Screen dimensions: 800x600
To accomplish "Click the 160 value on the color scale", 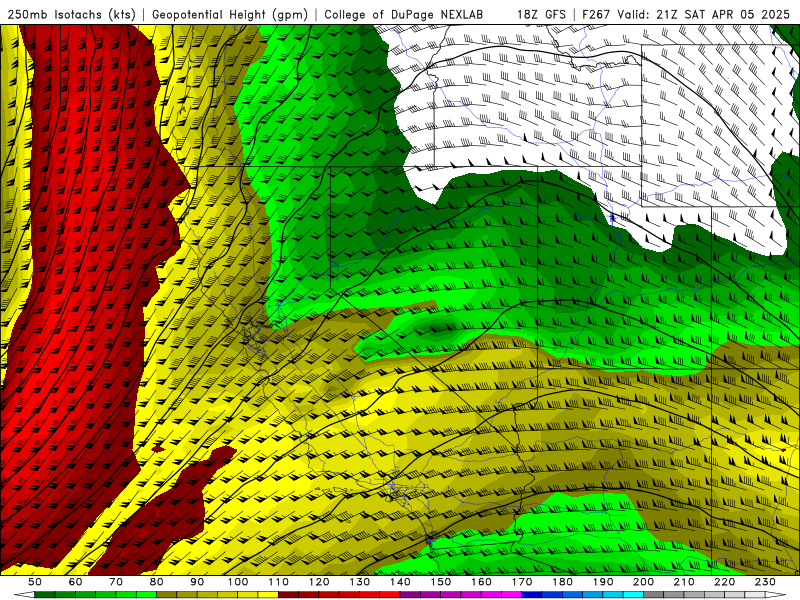I will pyautogui.click(x=481, y=582).
